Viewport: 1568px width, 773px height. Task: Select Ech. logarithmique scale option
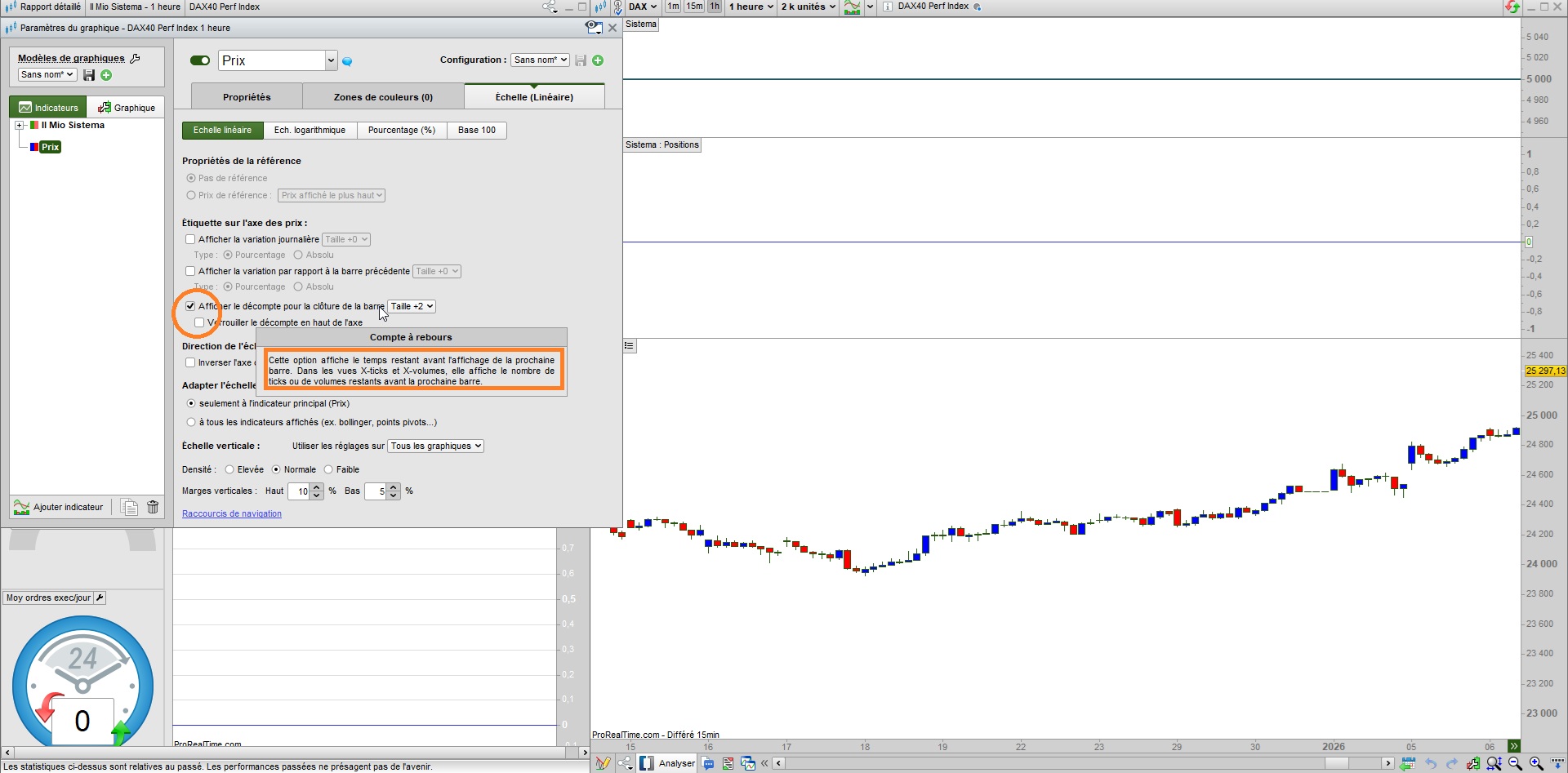pos(310,130)
